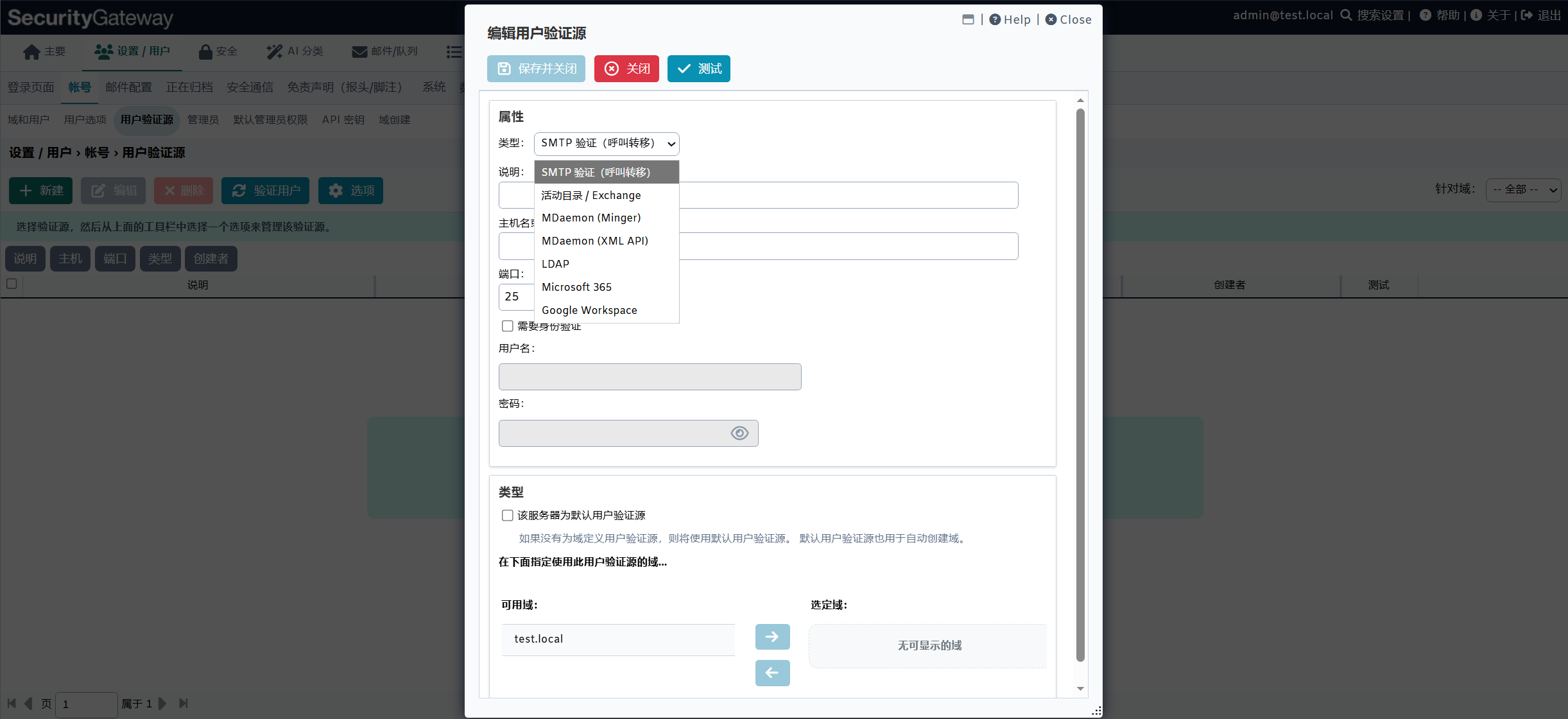Enable 该服务器为默认用户验证源 checkbox
This screenshot has width=1568, height=719.
507,515
